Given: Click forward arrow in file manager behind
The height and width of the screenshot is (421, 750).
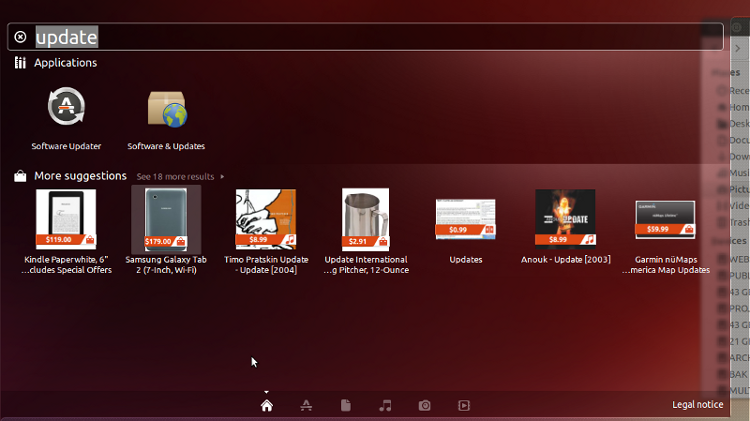Looking at the screenshot, I should (738, 48).
